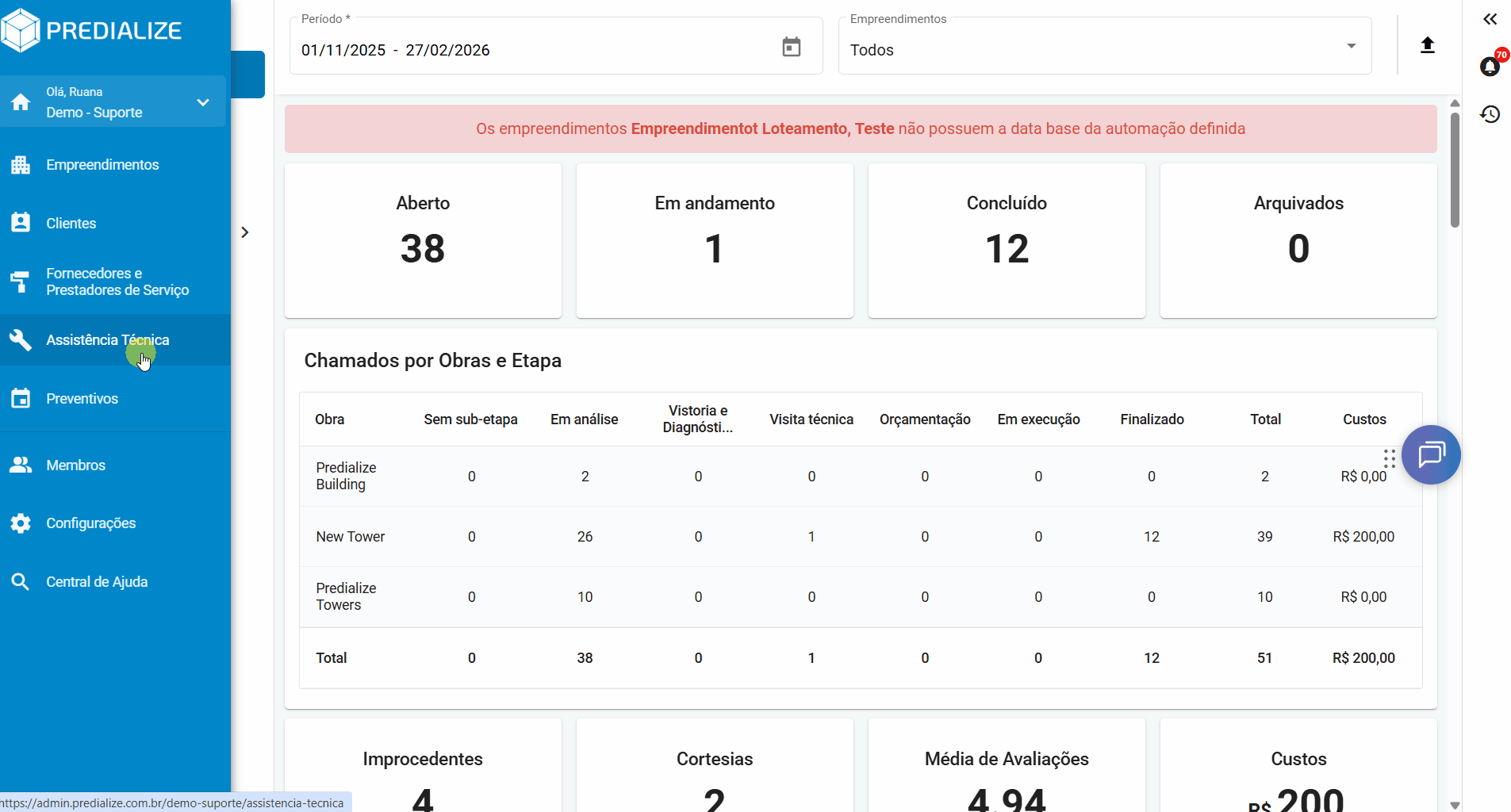Click the Período date range field
This screenshot has width=1511, height=812.
(531, 50)
